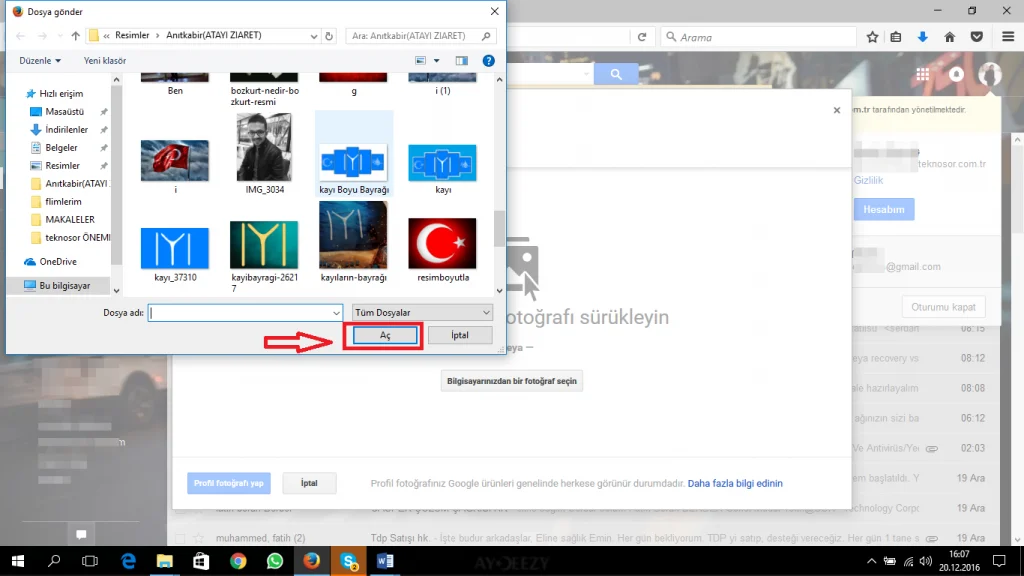Click the Firefox bookmark star icon
This screenshot has height=576, width=1024.
(x=872, y=37)
